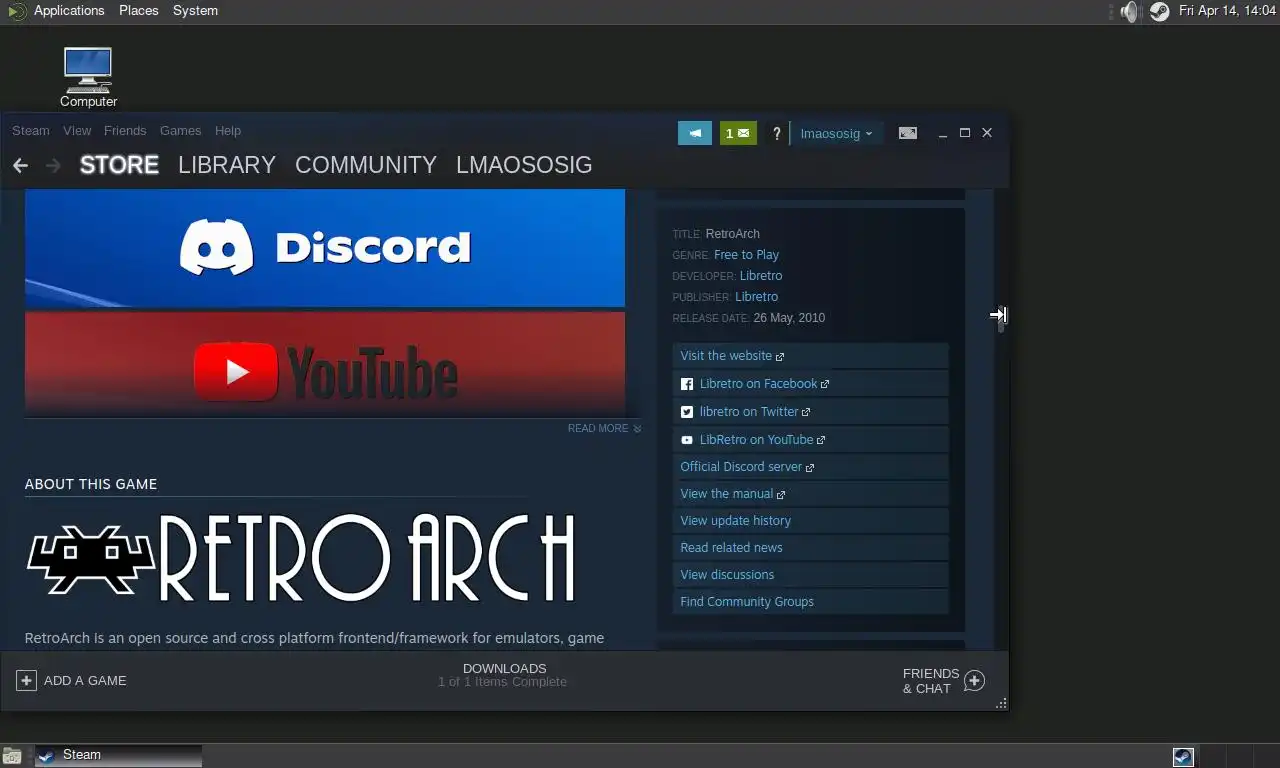The image size is (1280, 768).
Task: Click the Steam icon in bottom right tray
Action: (x=1183, y=757)
